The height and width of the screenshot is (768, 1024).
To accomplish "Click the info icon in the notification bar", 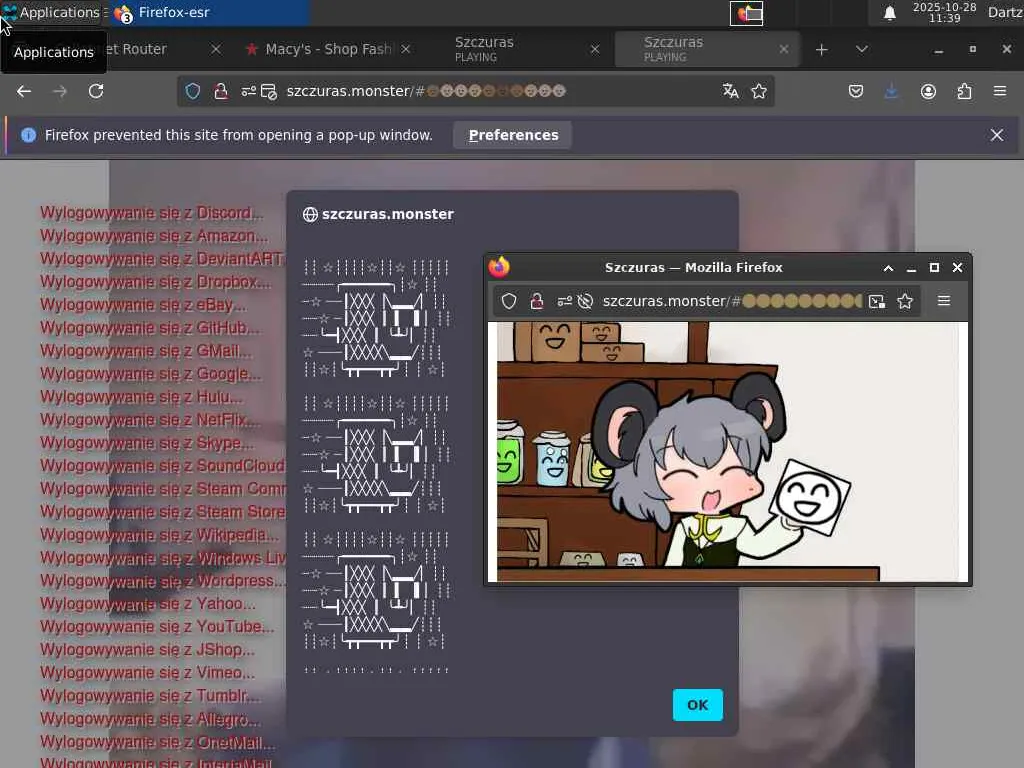I will tap(28, 135).
